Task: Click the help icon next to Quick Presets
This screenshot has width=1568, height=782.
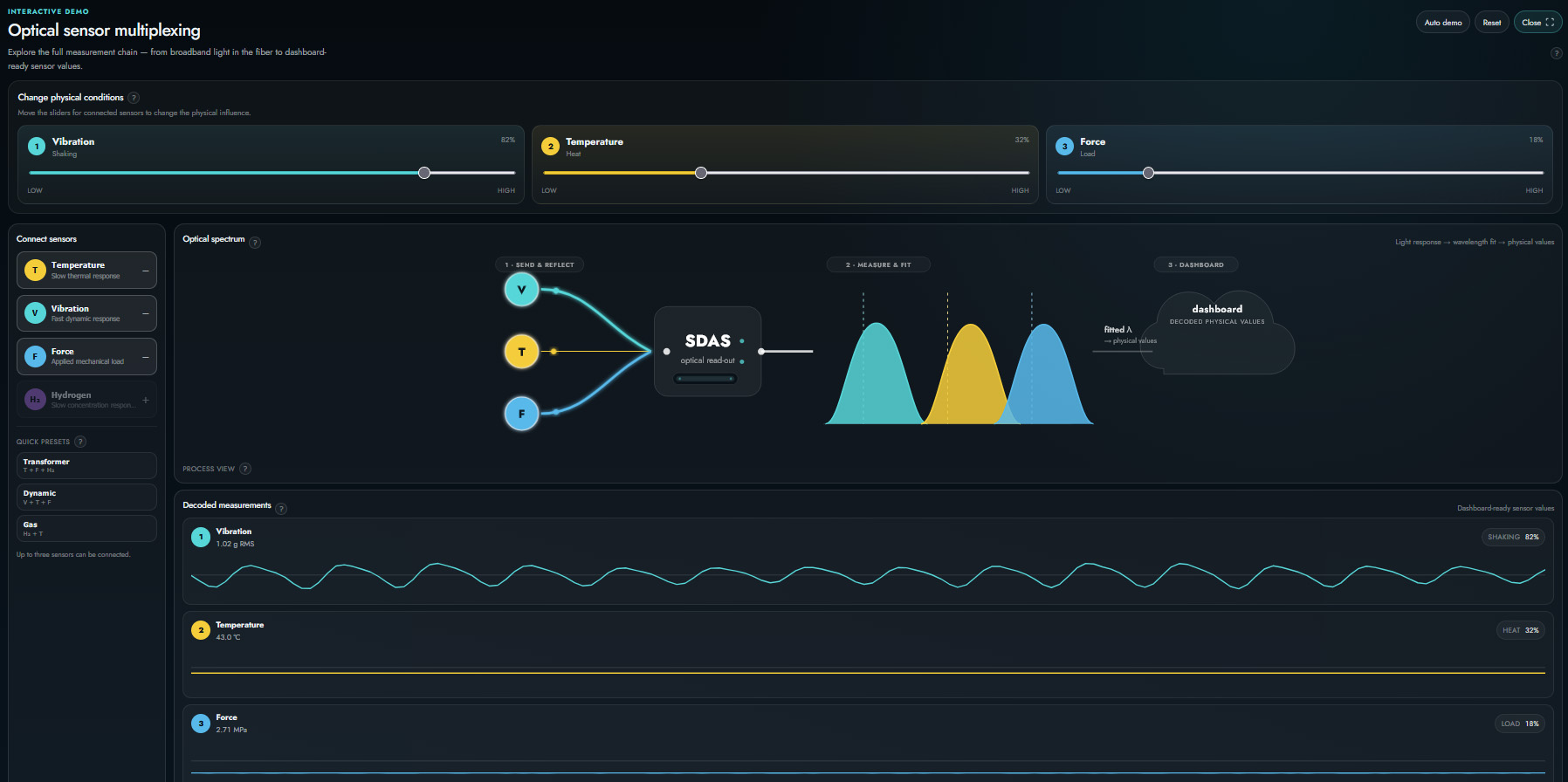Action: [x=80, y=442]
